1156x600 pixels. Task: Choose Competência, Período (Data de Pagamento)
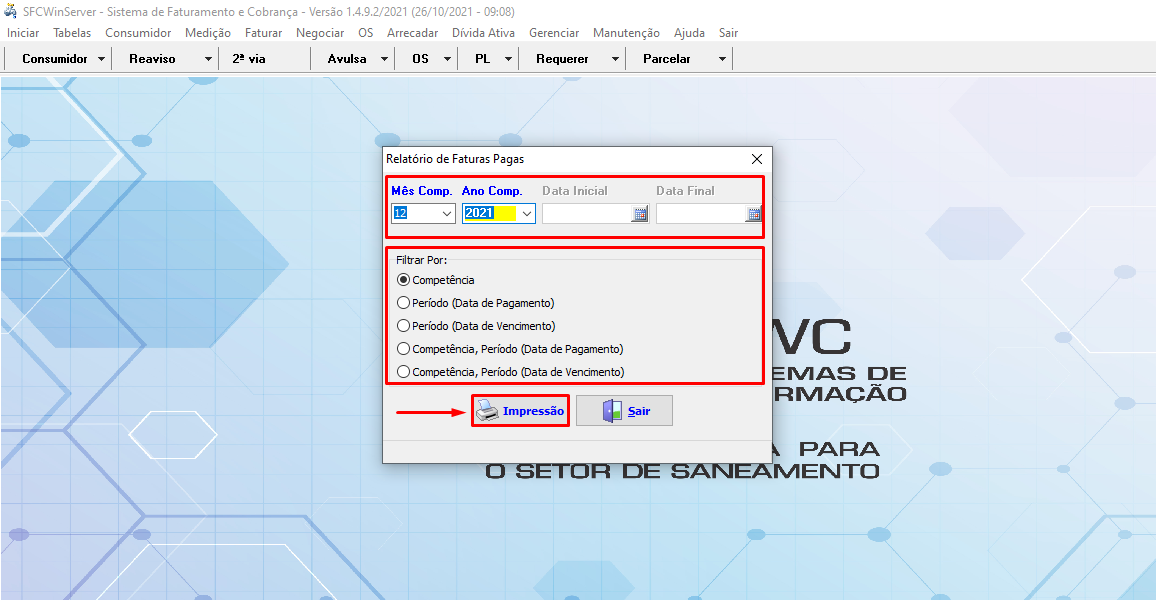coord(404,349)
